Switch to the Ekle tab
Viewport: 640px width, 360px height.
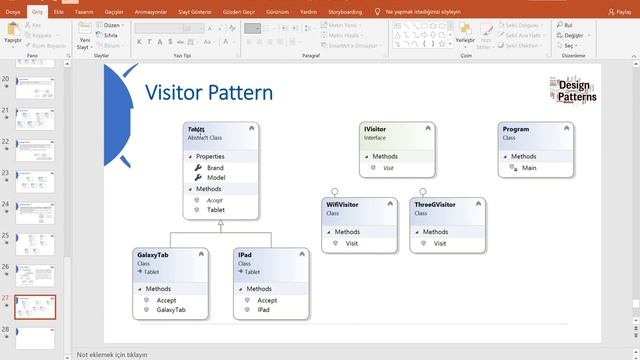tap(58, 12)
